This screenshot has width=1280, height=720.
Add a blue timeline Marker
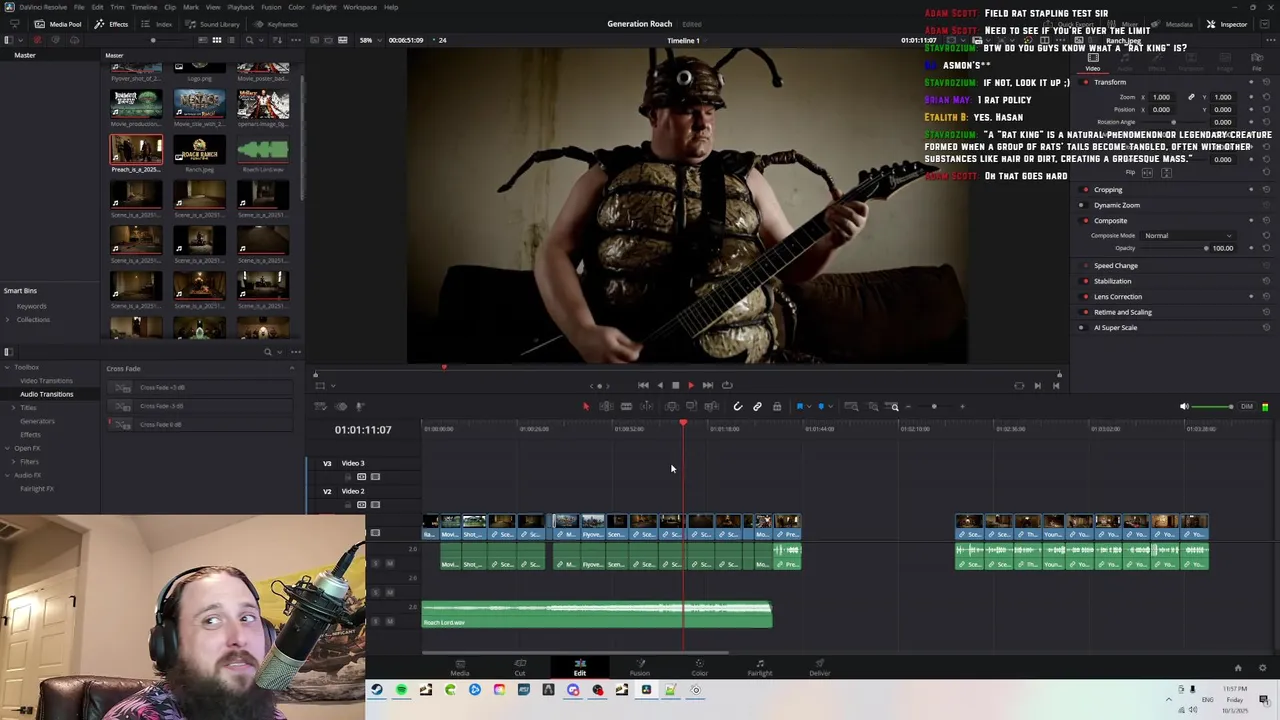point(820,406)
